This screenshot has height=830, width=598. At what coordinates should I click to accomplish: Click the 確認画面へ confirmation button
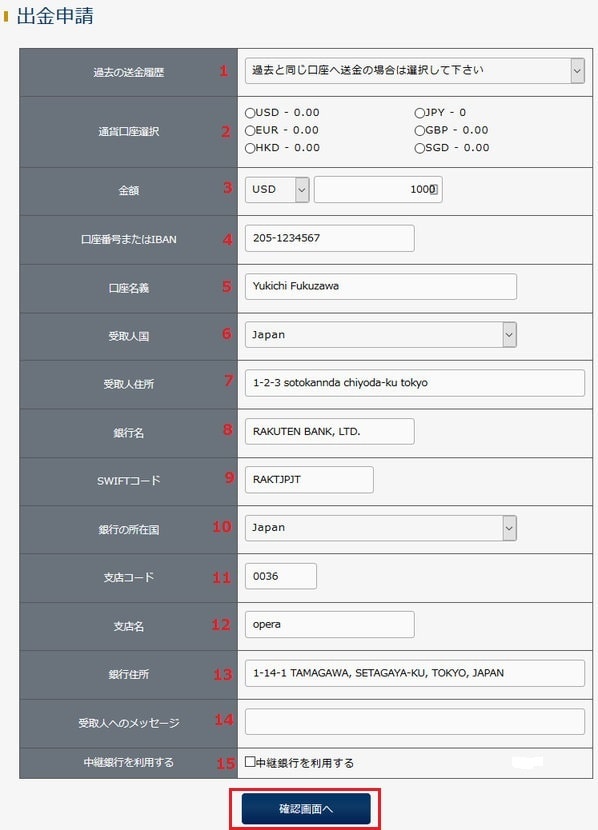tap(305, 808)
